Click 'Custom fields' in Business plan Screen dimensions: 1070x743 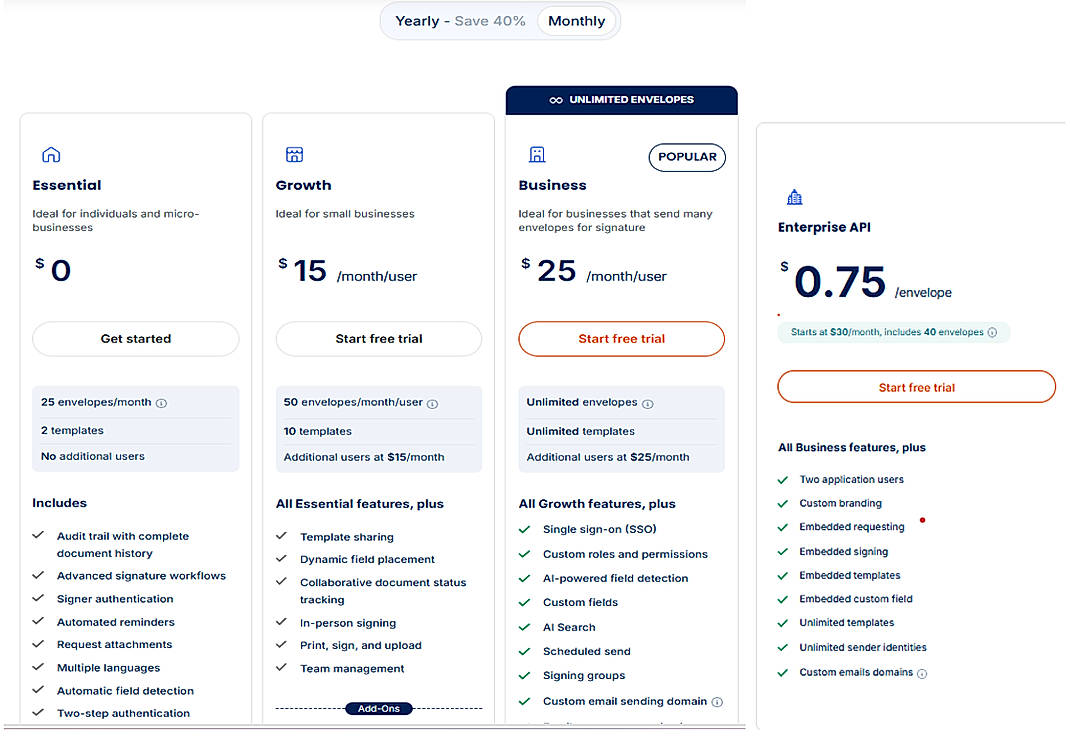[x=580, y=602]
